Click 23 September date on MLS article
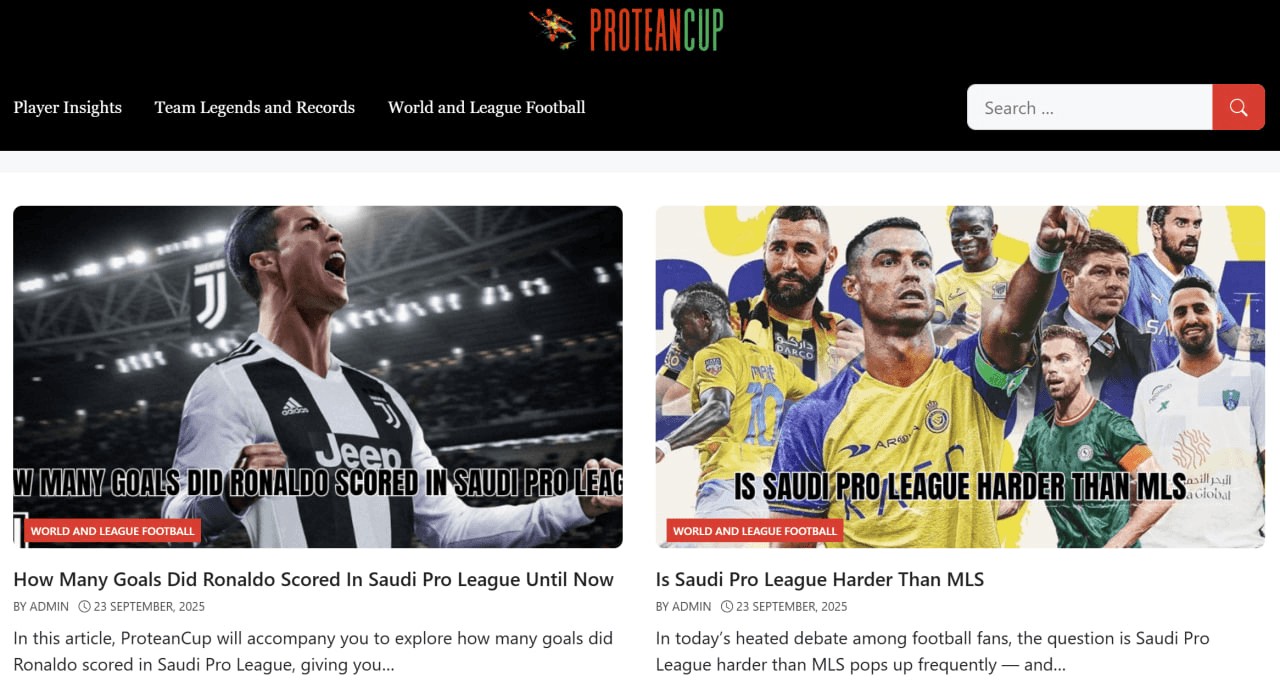1280x681 pixels. (792, 606)
